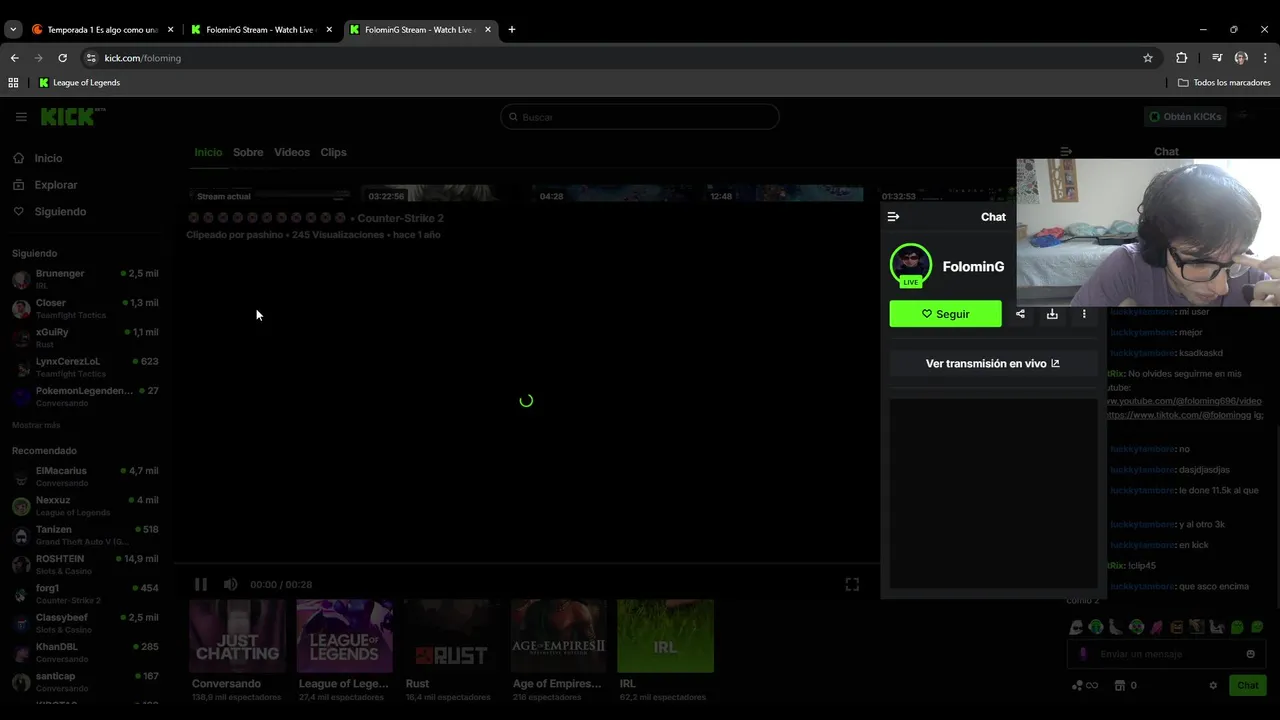Click the Kick hamburger menu icon
Viewport: 1280px width, 720px height.
point(21,117)
